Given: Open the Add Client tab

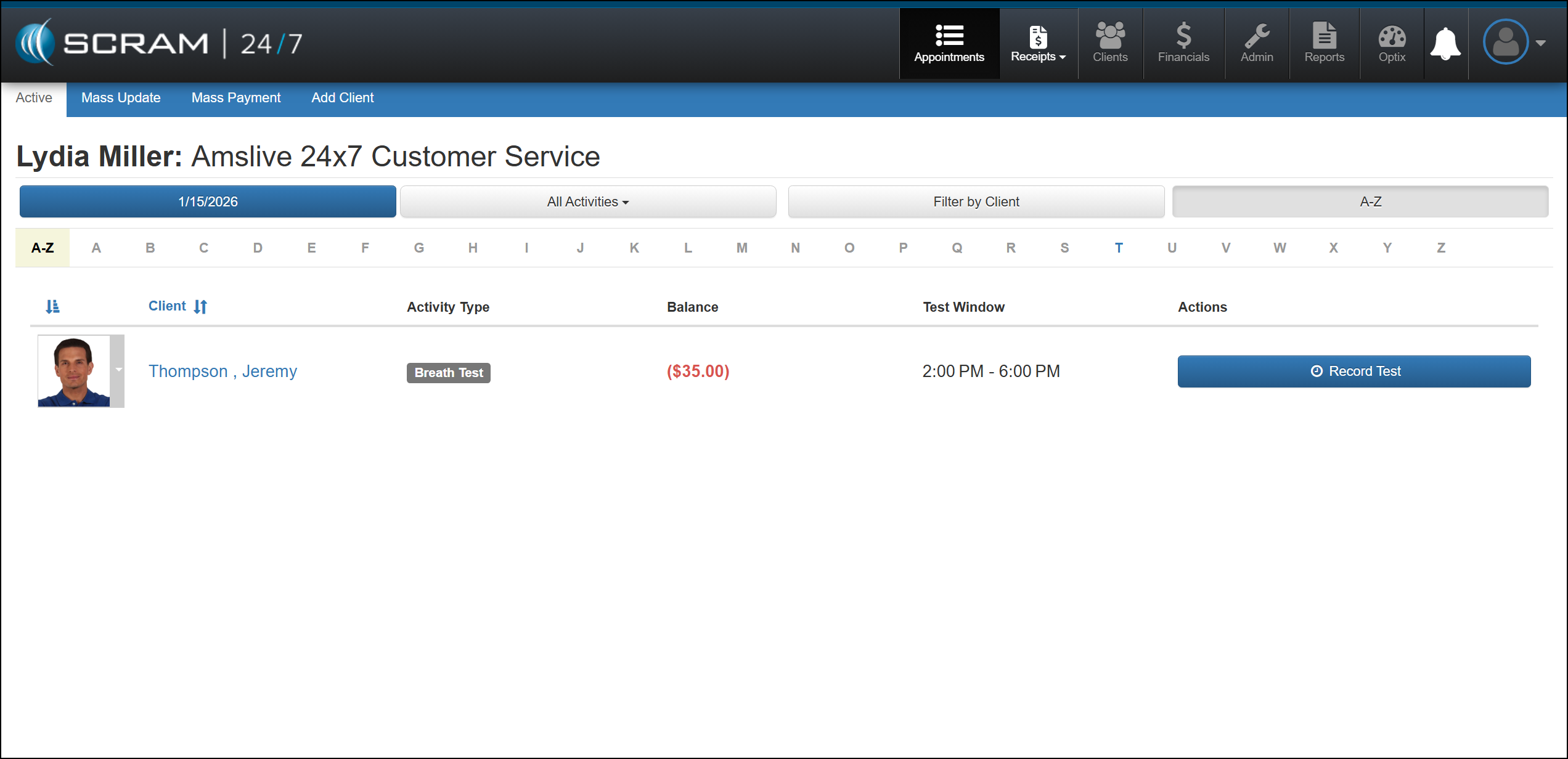Looking at the screenshot, I should pos(342,97).
